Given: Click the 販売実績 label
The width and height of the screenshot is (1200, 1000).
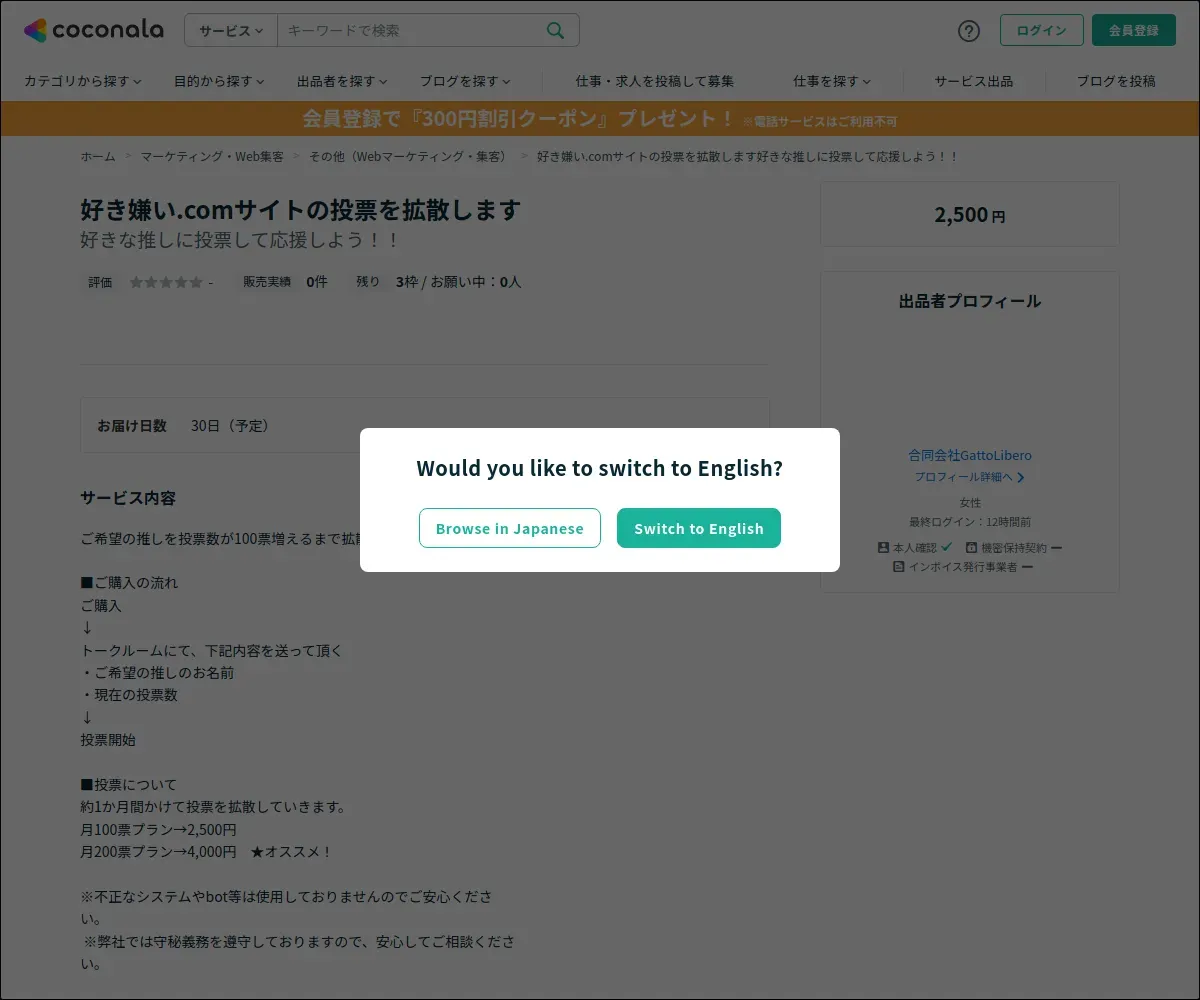Looking at the screenshot, I should [x=267, y=282].
